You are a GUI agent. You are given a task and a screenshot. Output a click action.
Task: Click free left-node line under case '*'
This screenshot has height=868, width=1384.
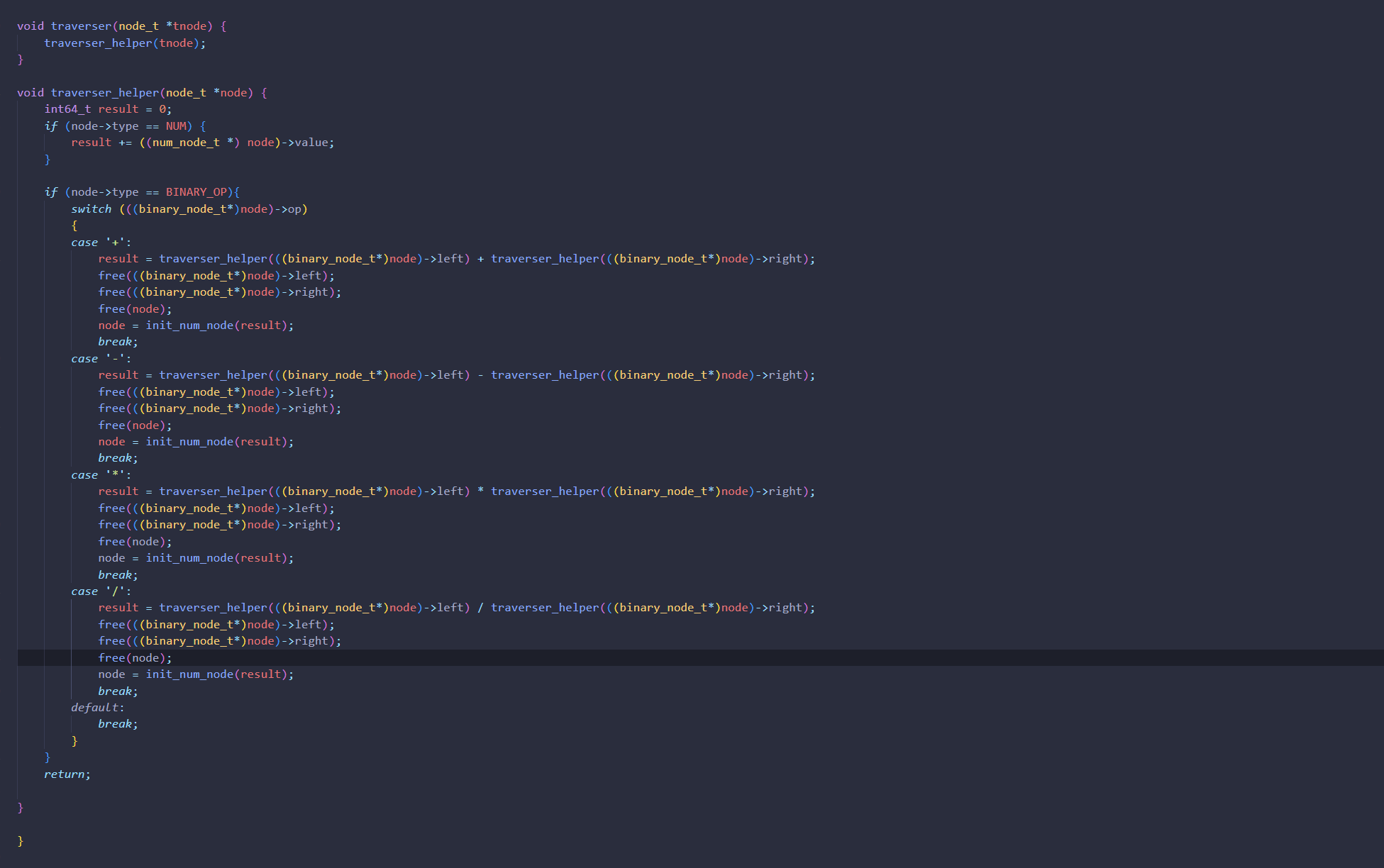[x=216, y=508]
